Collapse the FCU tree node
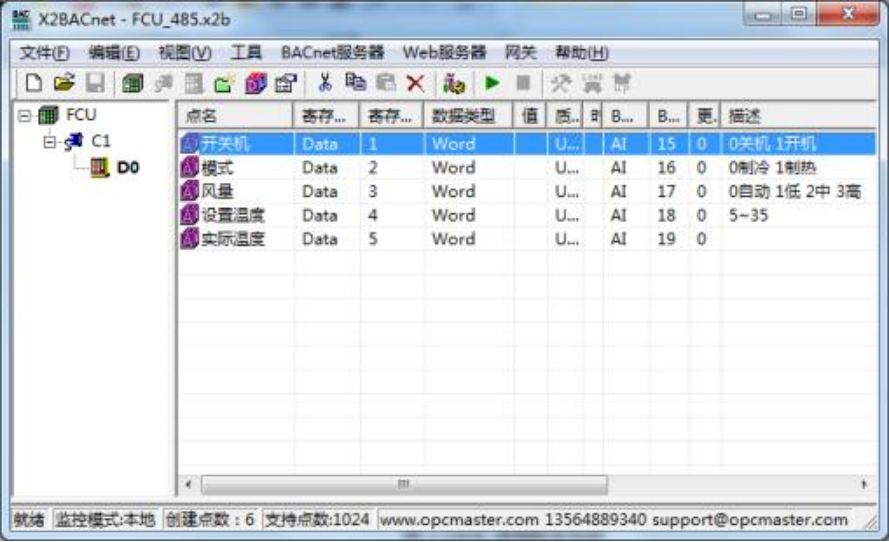 coord(24,116)
